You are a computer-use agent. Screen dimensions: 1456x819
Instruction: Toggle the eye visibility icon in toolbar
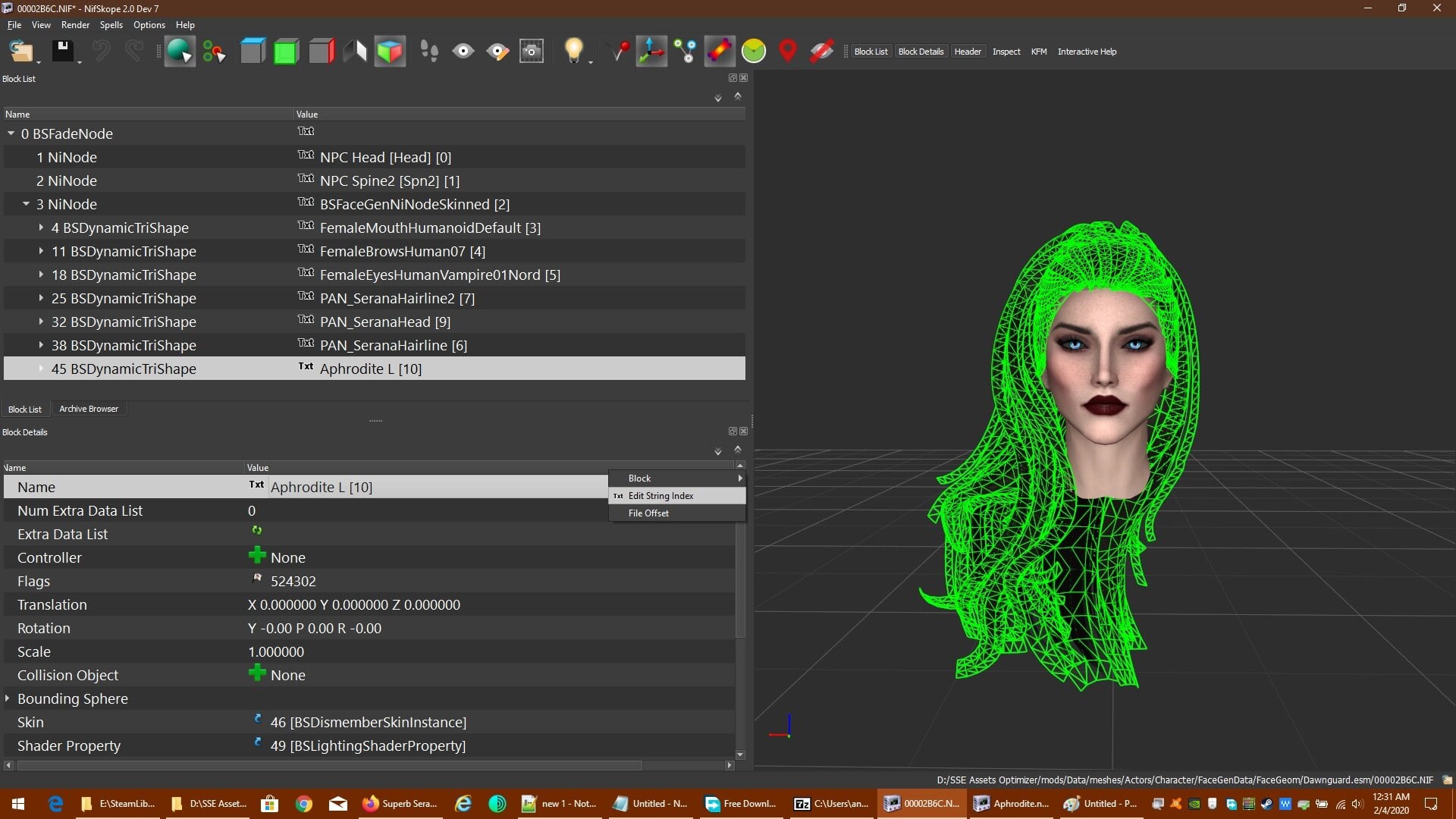coord(463,51)
